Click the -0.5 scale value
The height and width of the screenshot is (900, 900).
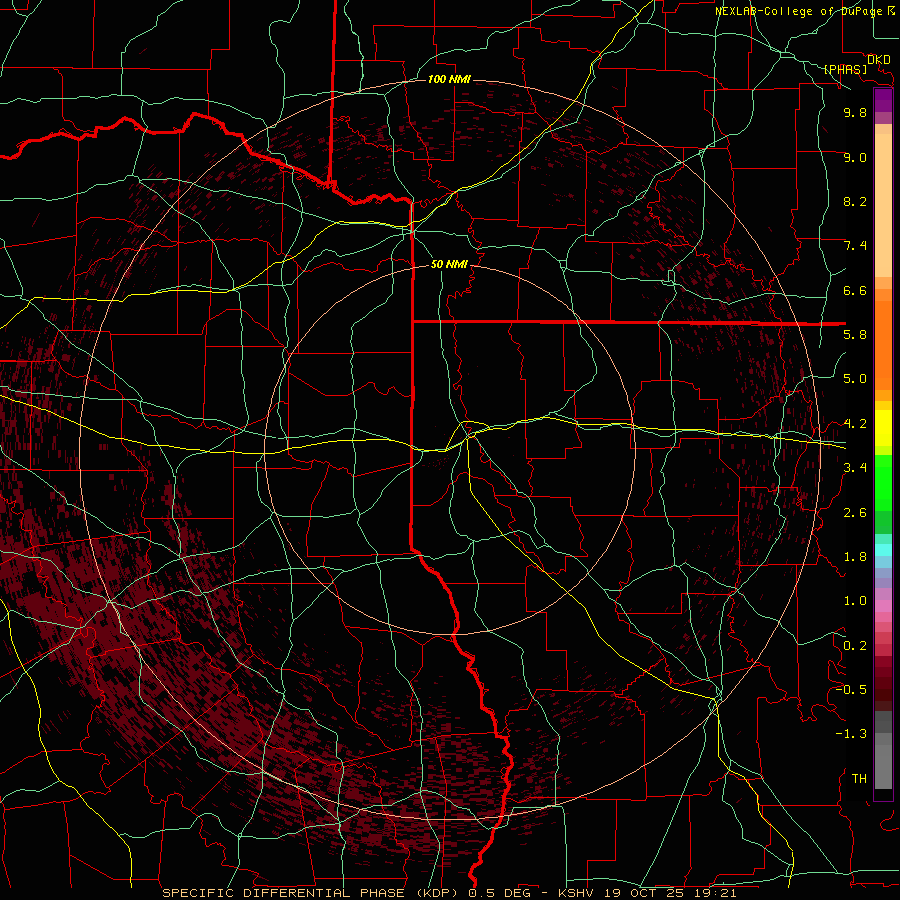click(851, 690)
